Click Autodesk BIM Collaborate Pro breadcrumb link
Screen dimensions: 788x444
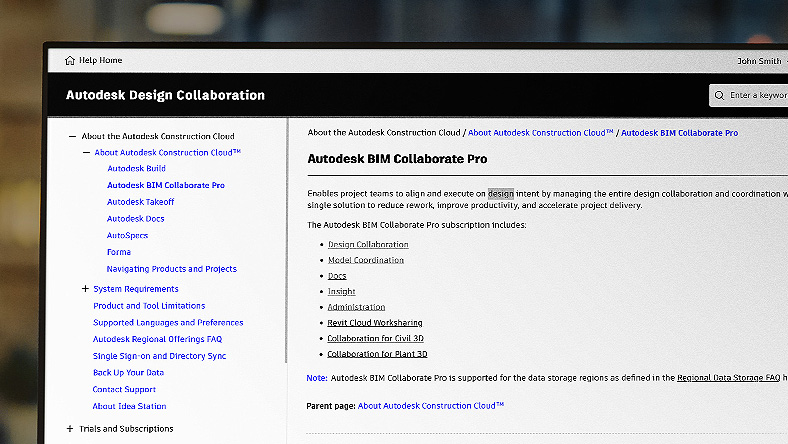pyautogui.click(x=679, y=133)
